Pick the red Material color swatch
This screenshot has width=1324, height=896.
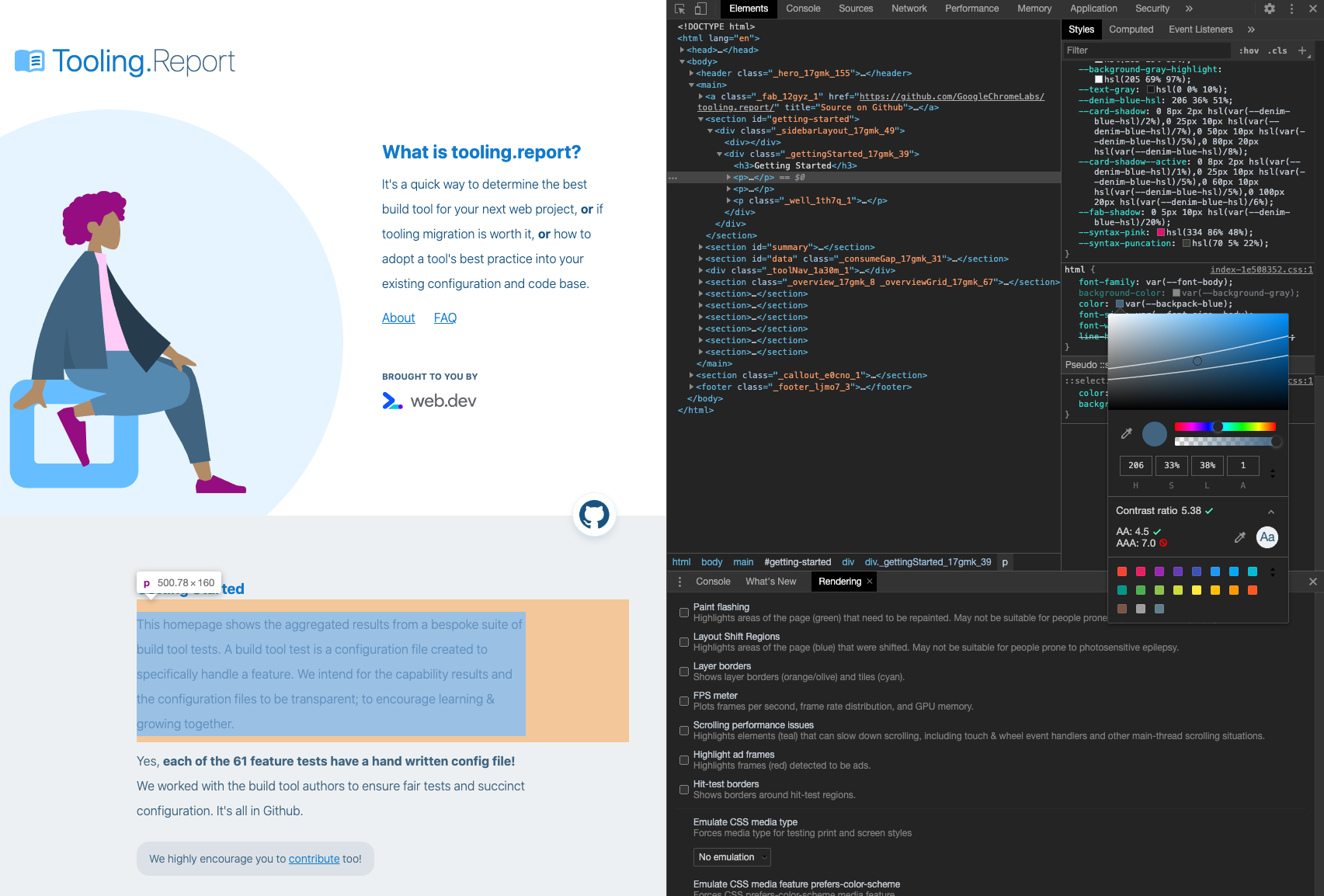[x=1121, y=571]
